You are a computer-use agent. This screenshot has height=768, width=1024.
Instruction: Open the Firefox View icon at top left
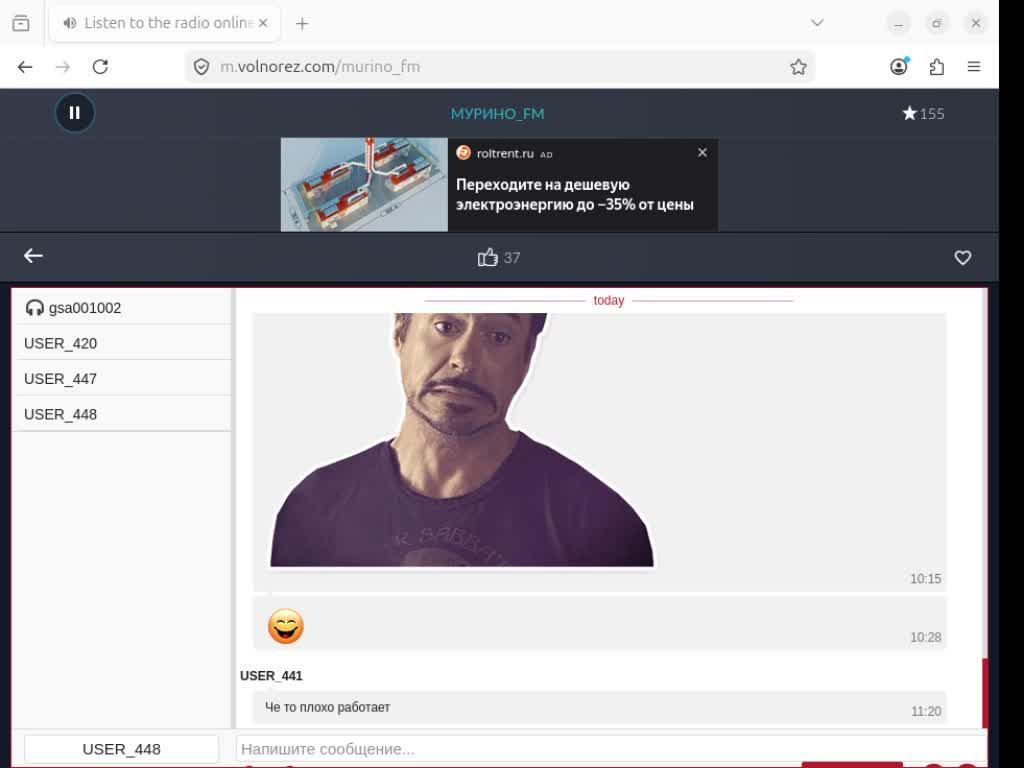[21, 24]
